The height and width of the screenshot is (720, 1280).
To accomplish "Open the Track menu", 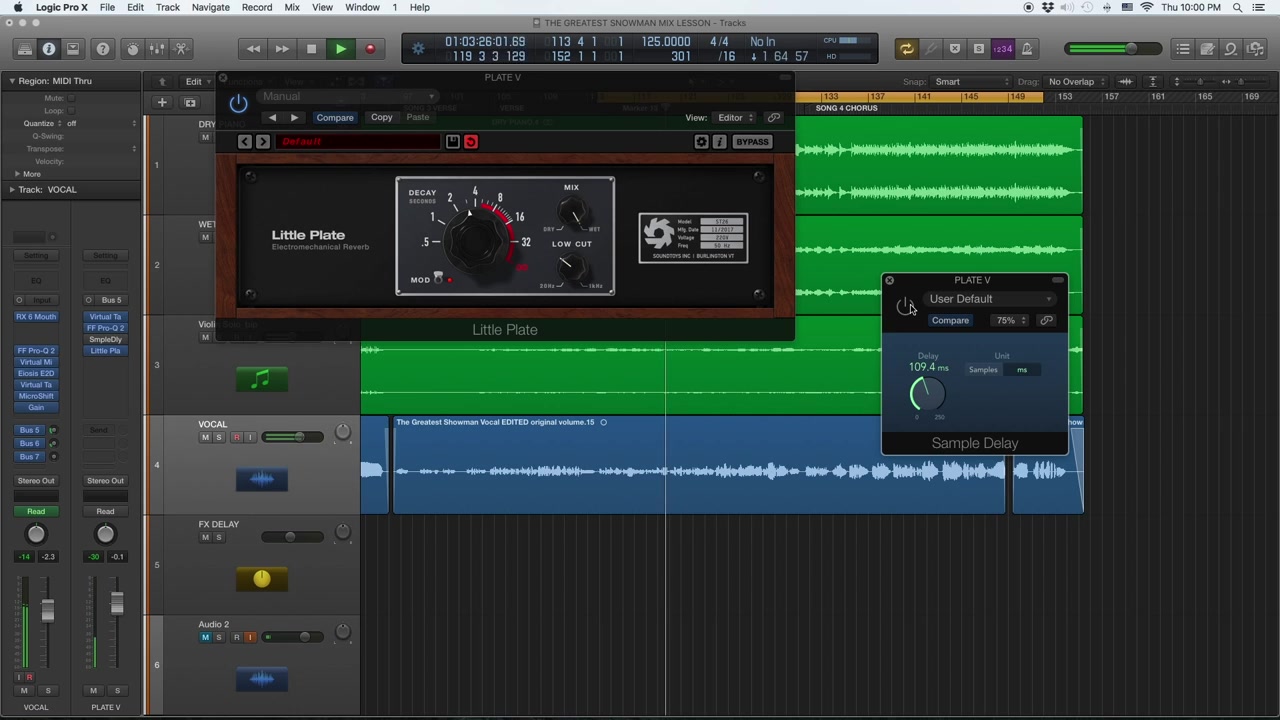I will click(167, 7).
